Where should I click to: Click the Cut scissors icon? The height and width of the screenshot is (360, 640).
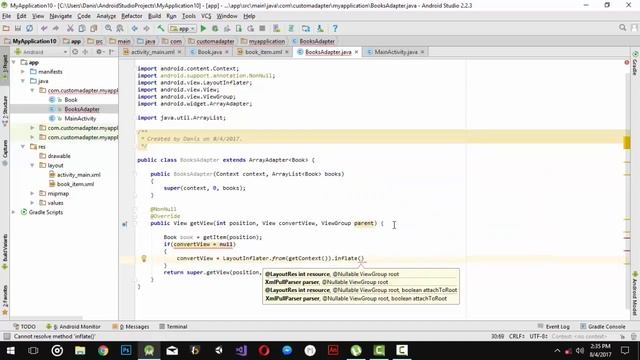pos(70,29)
